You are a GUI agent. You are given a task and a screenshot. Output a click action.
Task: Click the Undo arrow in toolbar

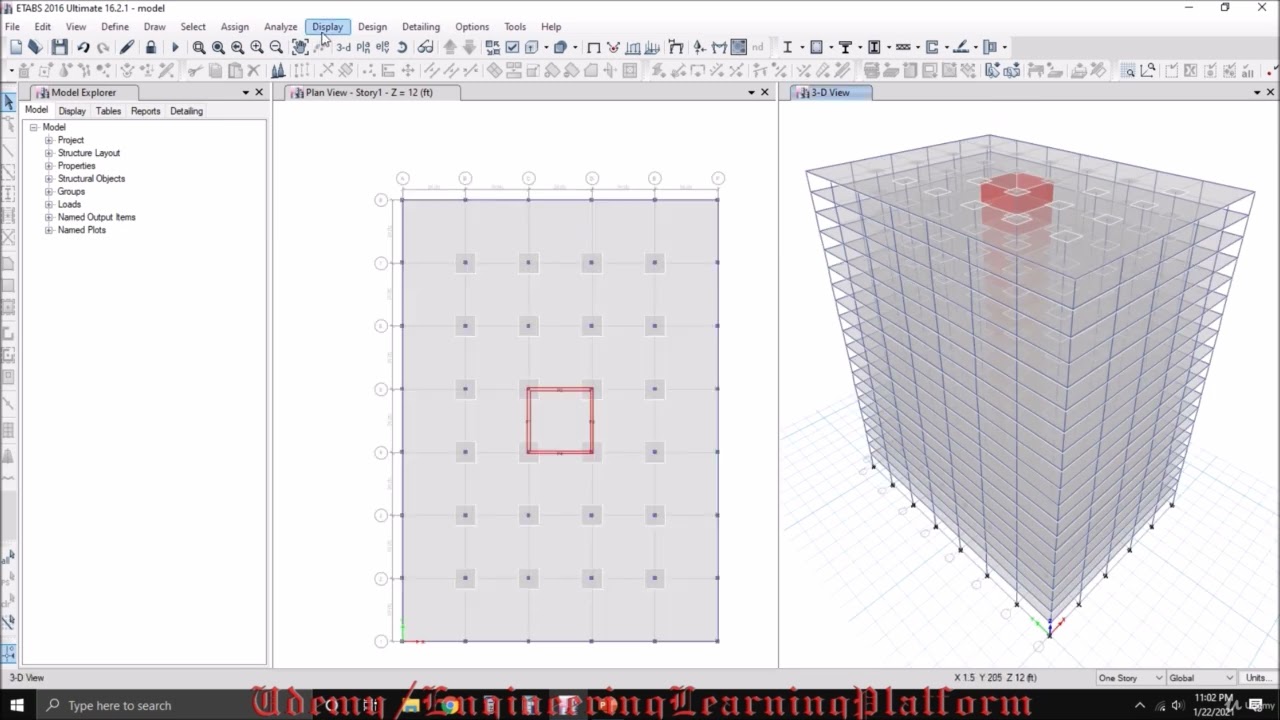point(83,47)
